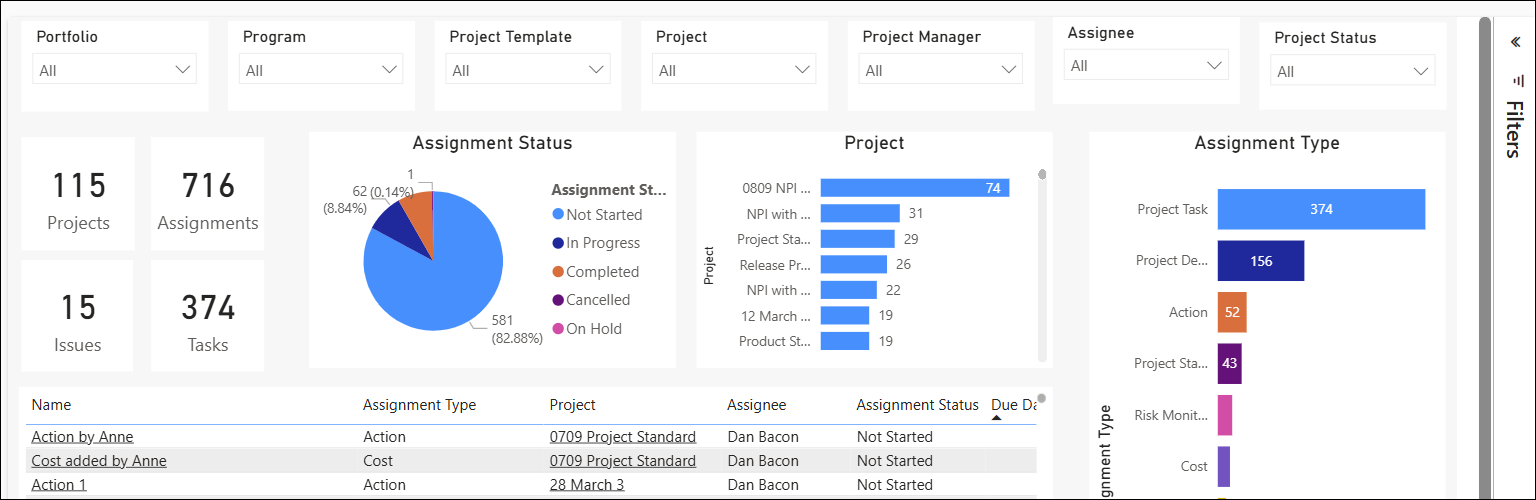Click the Cancelled legend item

click(x=591, y=300)
